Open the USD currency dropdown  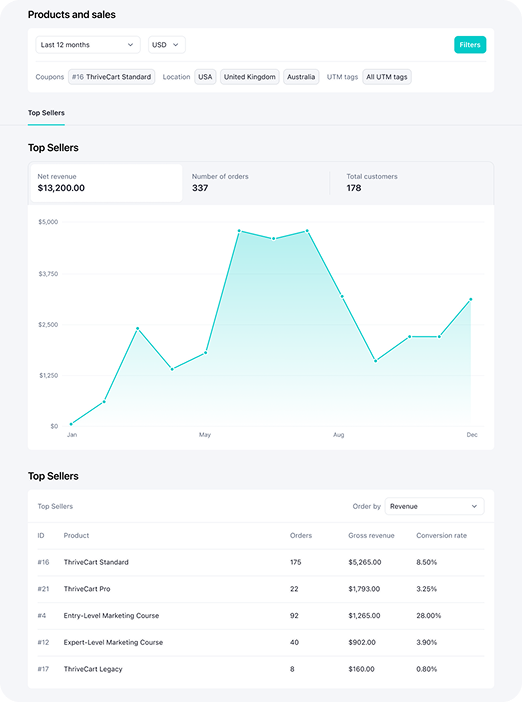[167, 45]
